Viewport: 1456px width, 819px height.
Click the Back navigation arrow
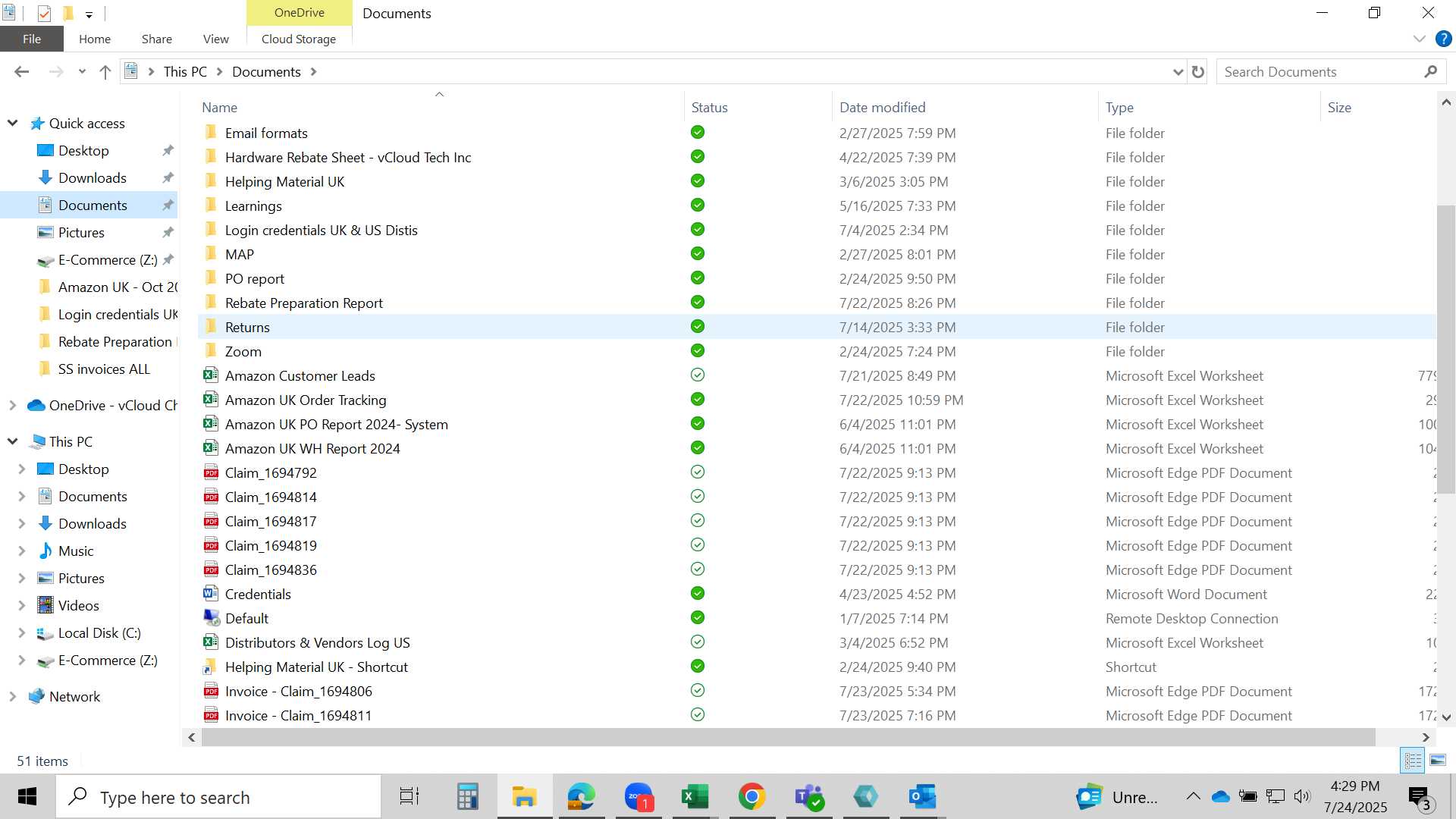click(21, 71)
